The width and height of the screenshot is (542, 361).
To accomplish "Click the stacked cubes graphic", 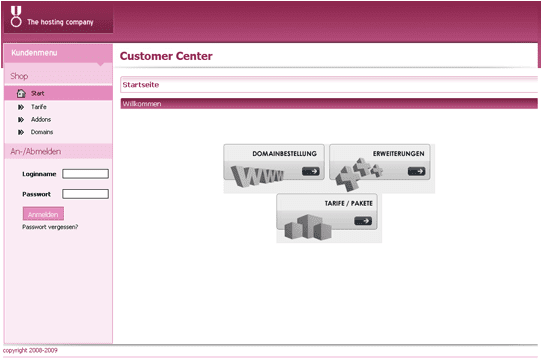I will point(308,227).
